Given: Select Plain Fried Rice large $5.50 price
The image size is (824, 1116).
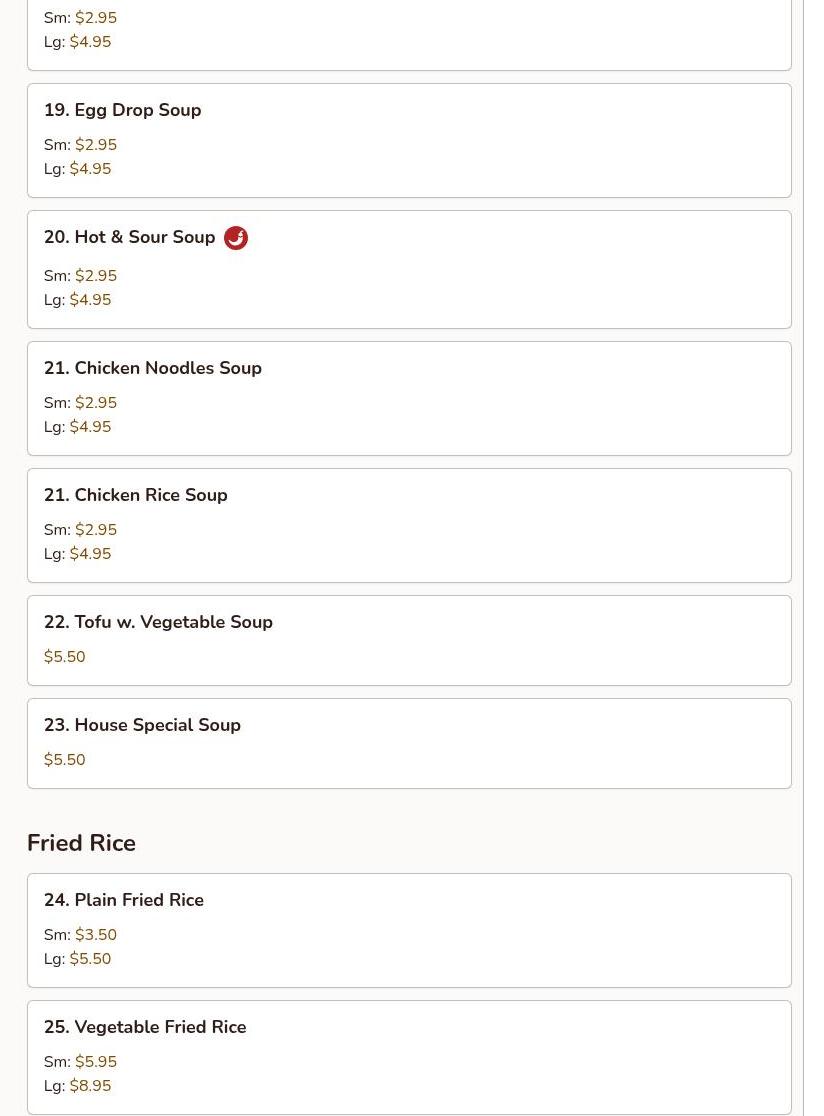Looking at the screenshot, I should 90,959.
